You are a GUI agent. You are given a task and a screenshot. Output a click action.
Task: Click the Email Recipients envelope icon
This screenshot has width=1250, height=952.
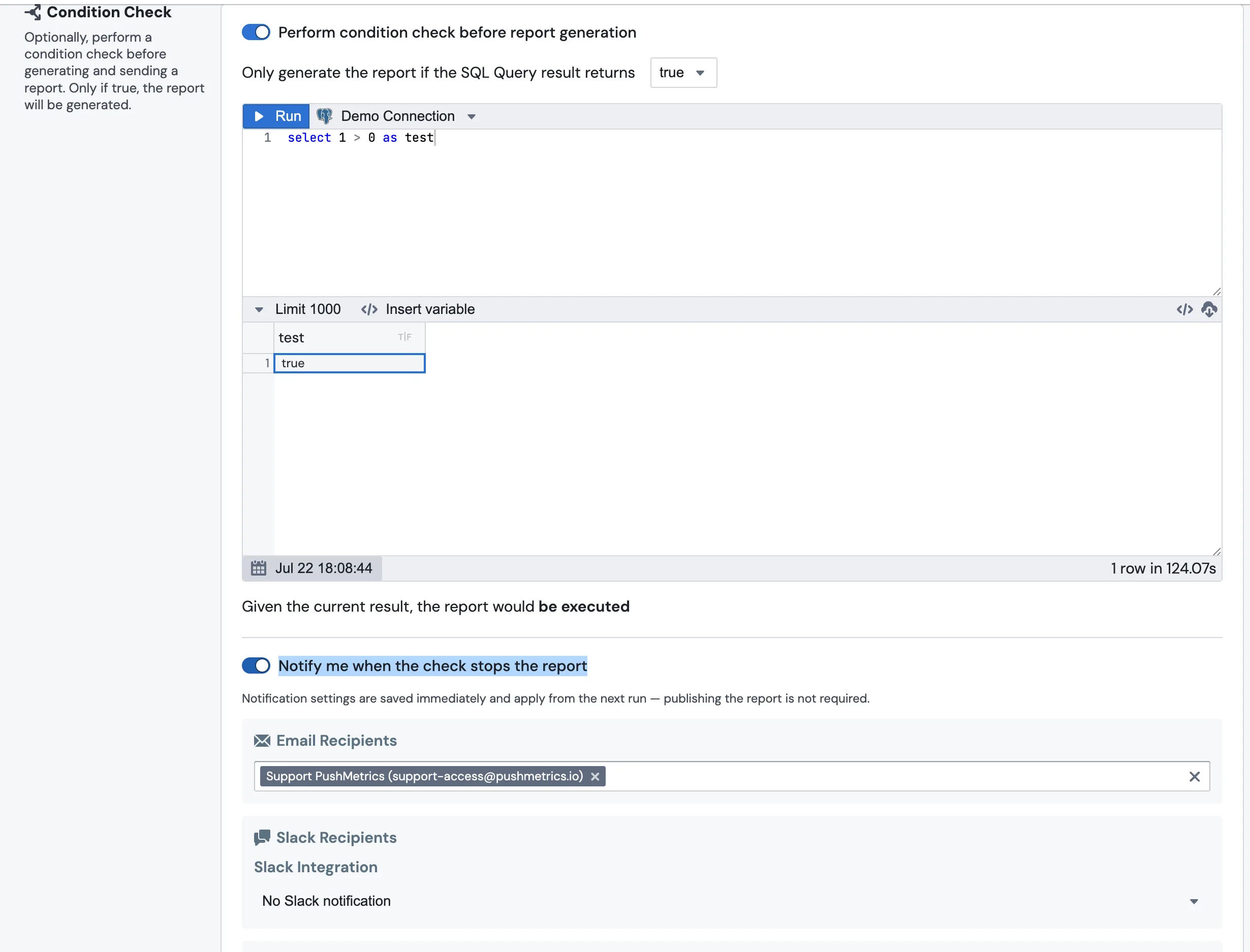(x=262, y=741)
